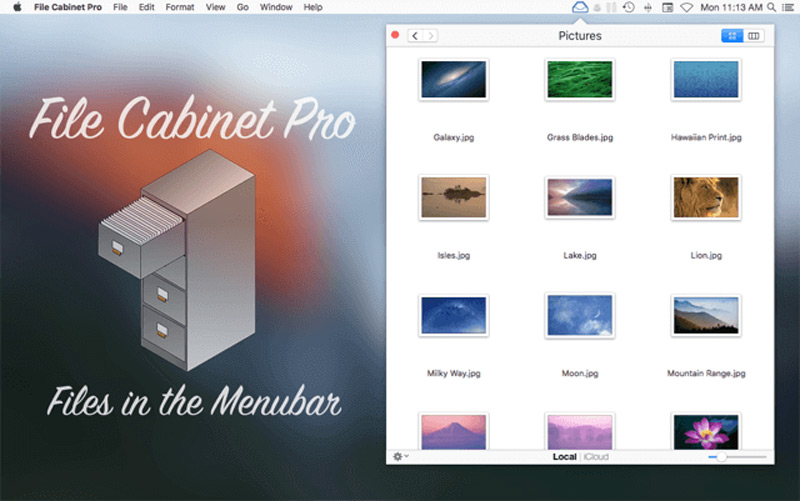Select the Grass Blades.jpg thumbnail

[x=580, y=80]
